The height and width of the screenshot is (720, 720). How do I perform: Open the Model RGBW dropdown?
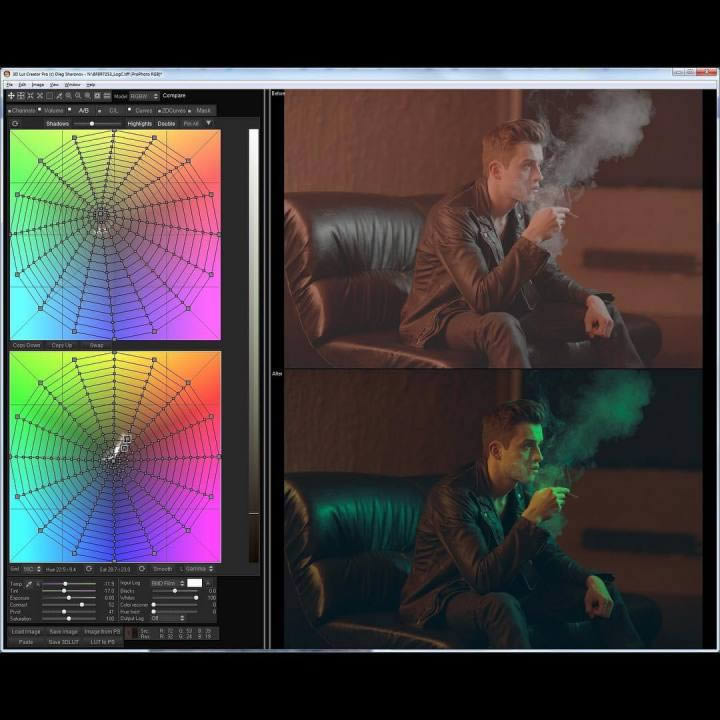[x=144, y=96]
